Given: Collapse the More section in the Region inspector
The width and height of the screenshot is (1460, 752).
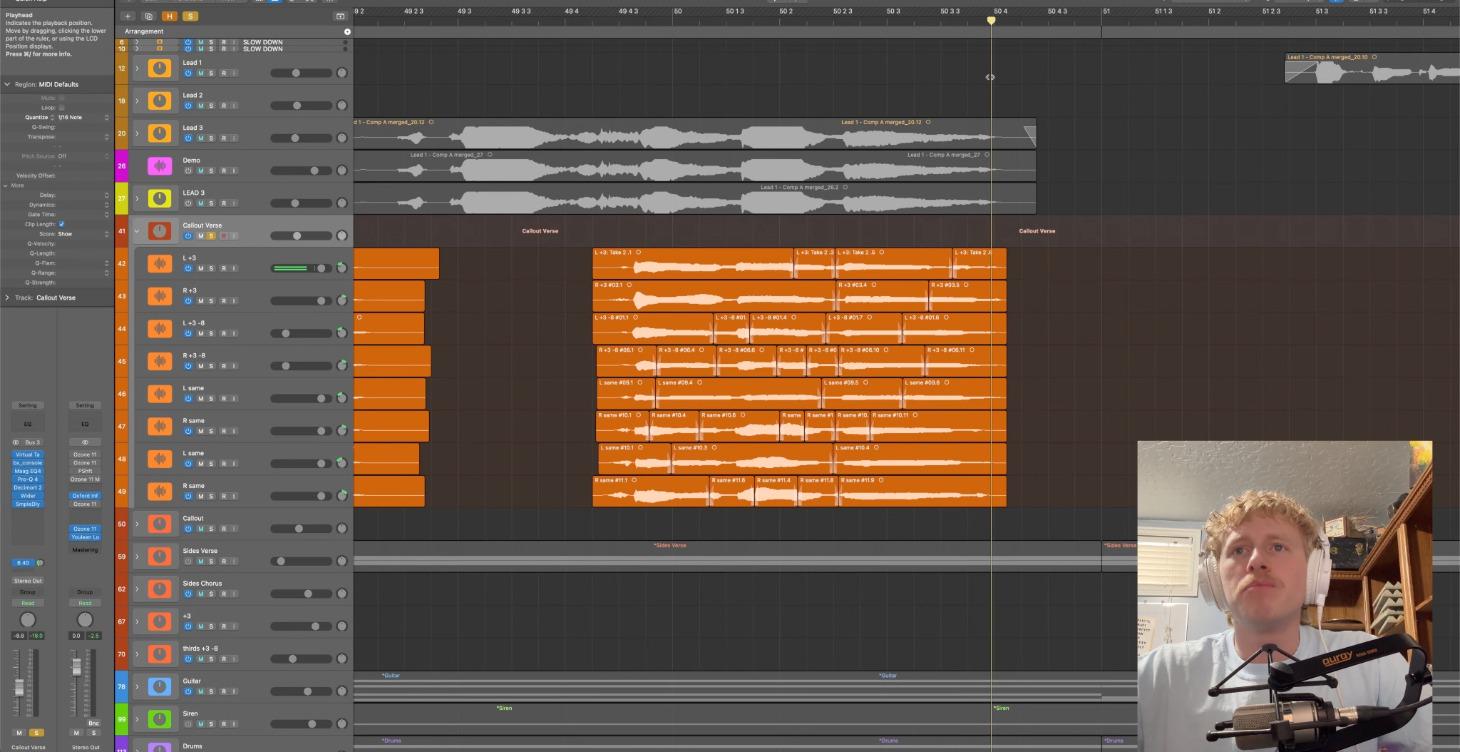Looking at the screenshot, I should [8, 185].
